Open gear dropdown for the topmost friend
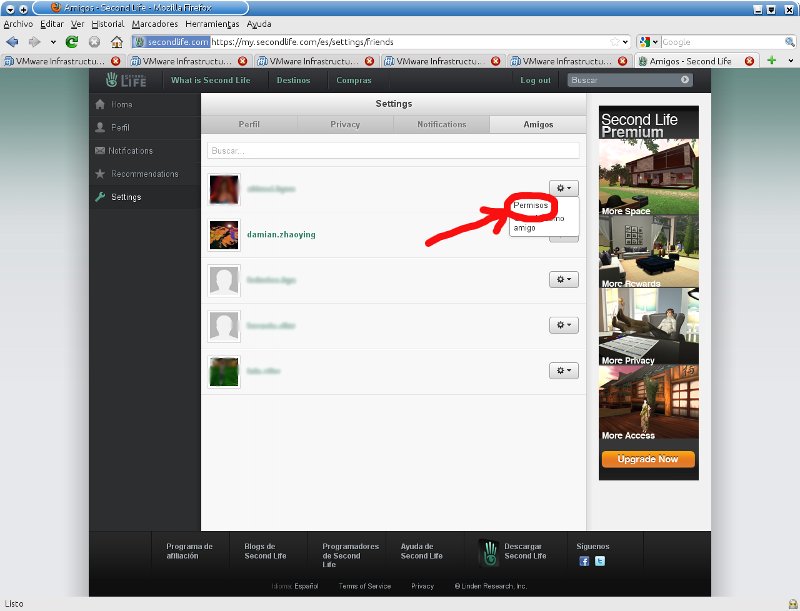Image resolution: width=800 pixels, height=611 pixels. coord(564,188)
